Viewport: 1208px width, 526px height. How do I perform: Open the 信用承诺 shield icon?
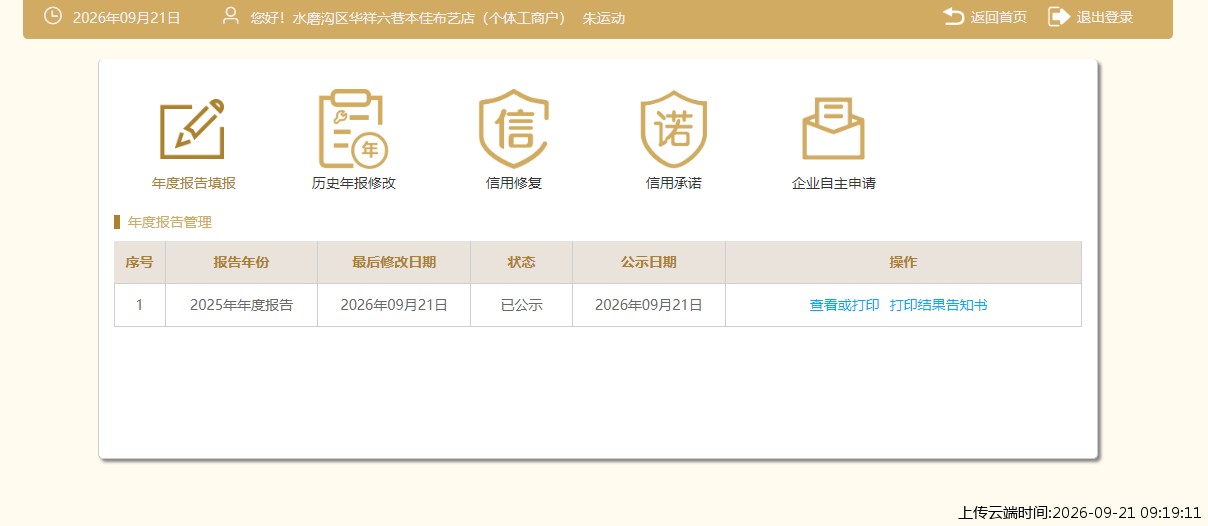674,129
